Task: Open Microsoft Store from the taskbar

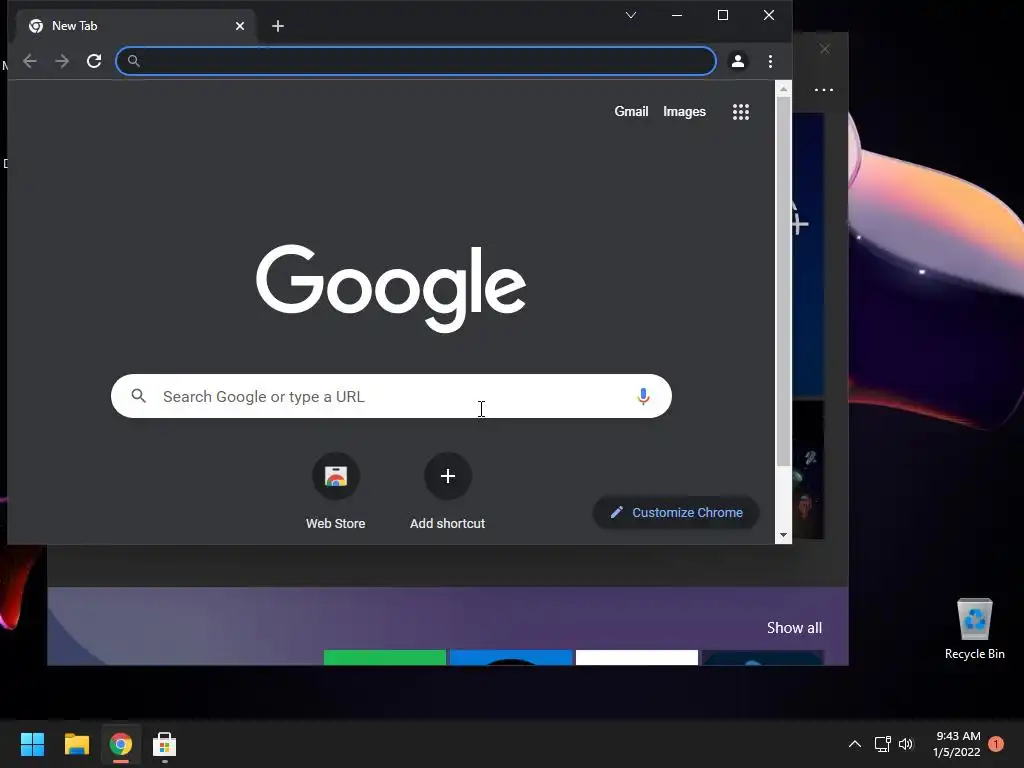Action: pyautogui.click(x=165, y=744)
